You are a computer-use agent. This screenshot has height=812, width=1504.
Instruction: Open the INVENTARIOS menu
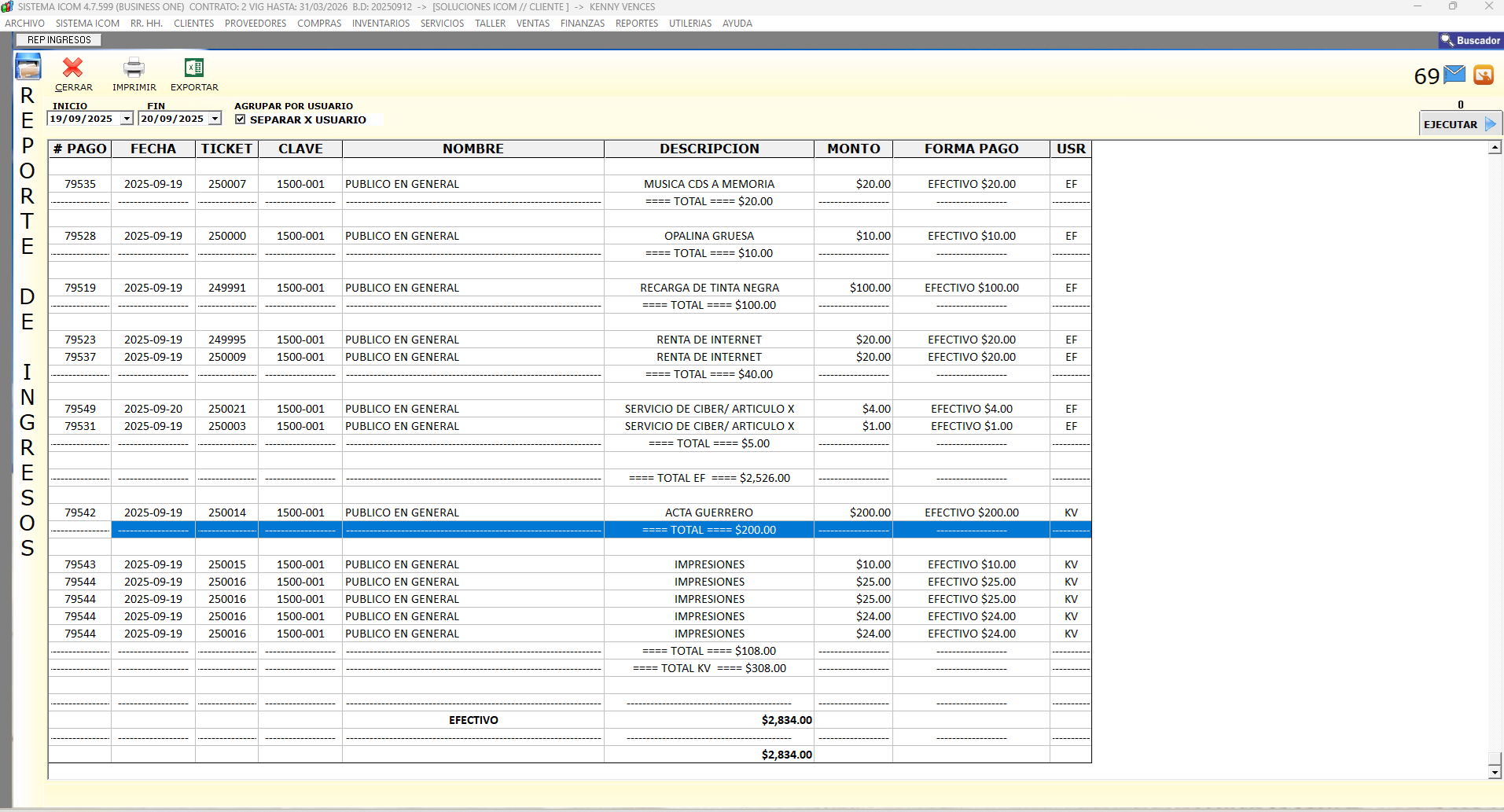[381, 24]
